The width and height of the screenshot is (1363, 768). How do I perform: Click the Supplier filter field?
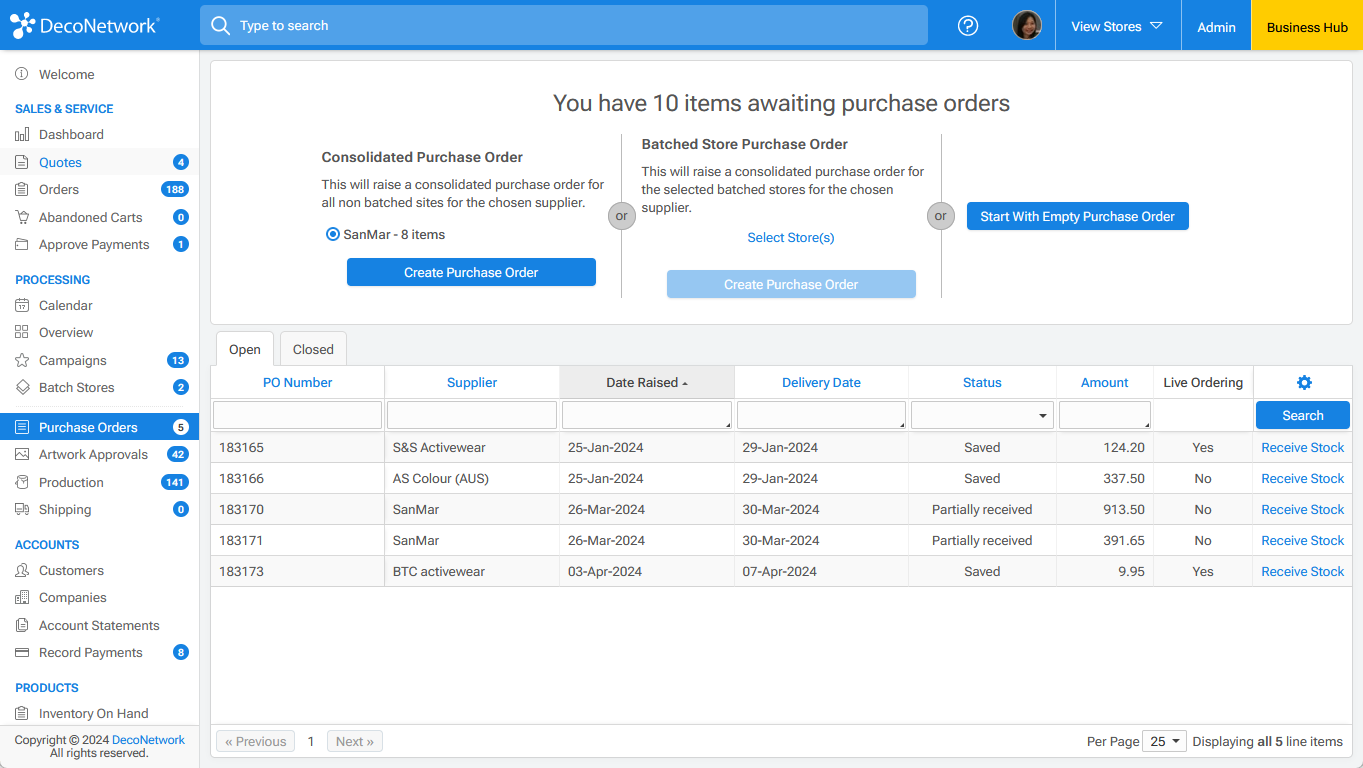(x=472, y=415)
